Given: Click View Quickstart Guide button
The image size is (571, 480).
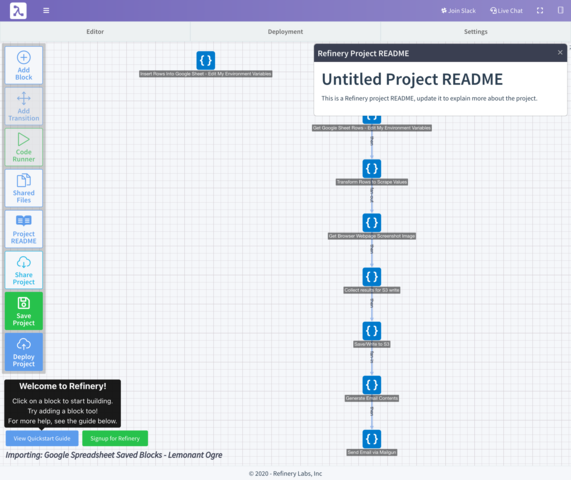Looking at the screenshot, I should (42, 438).
